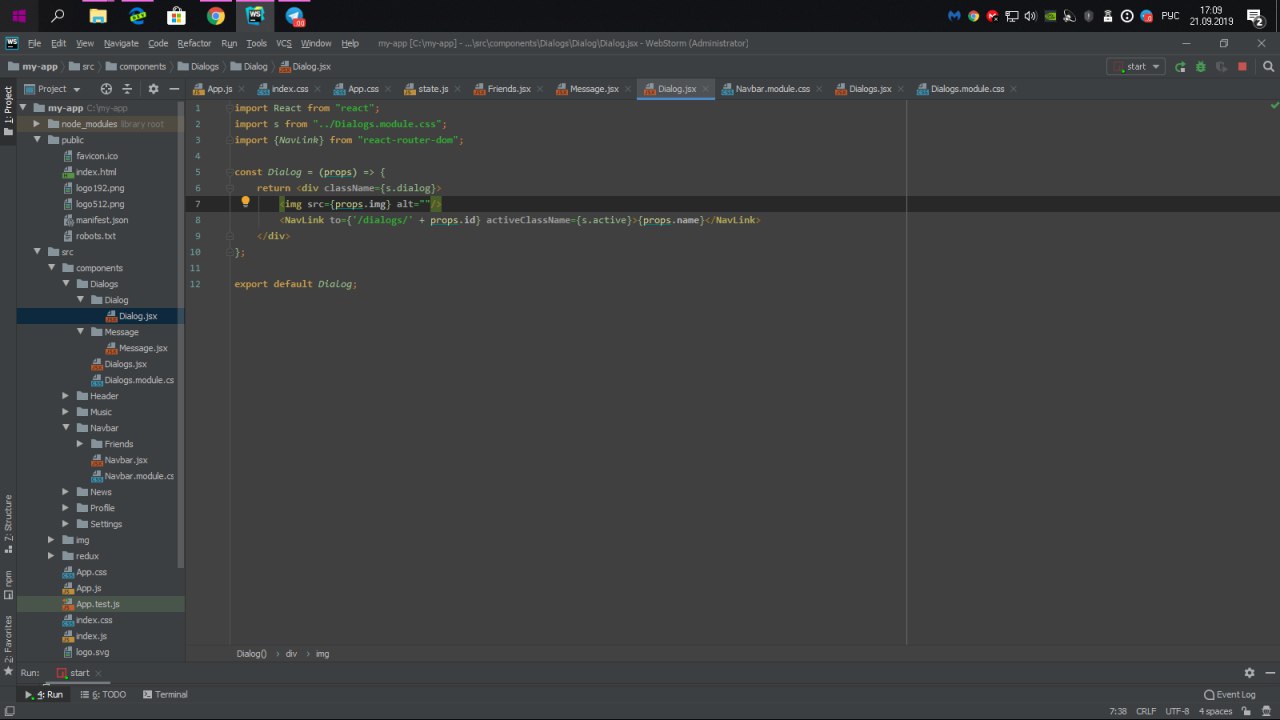
Task: Click the yellow lightbulb intention icon
Action: (x=245, y=203)
